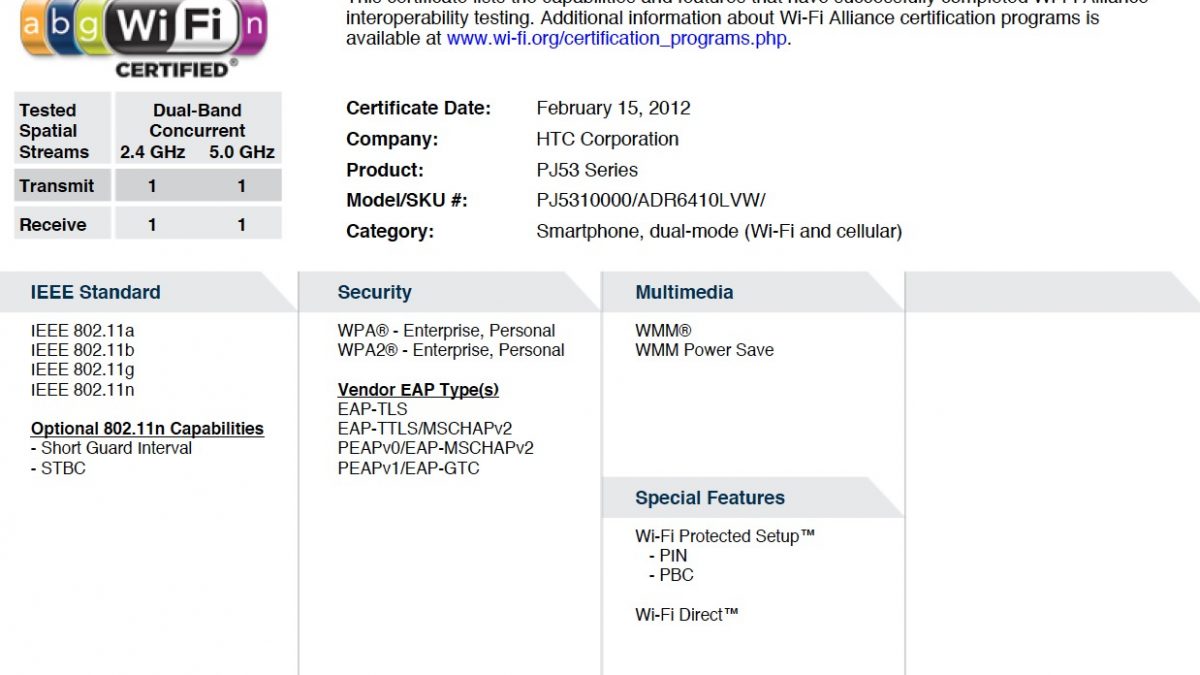Viewport: 1200px width, 675px height.
Task: Click the Transmit row label
Action: tap(57, 186)
